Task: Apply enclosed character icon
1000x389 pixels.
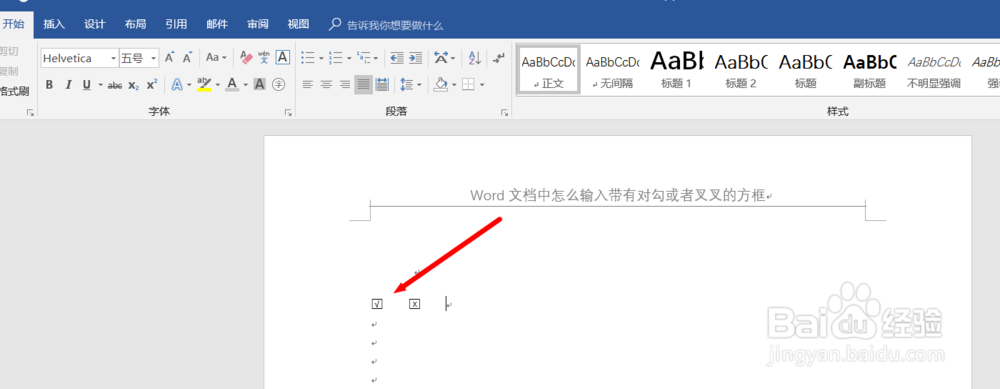Action: pyautogui.click(x=278, y=84)
